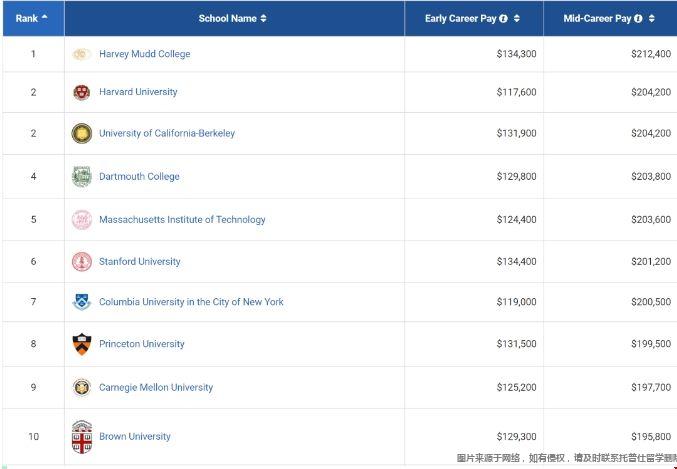Viewport: 677px width, 469px height.
Task: Click the Early Career Pay info icon
Action: pos(503,19)
